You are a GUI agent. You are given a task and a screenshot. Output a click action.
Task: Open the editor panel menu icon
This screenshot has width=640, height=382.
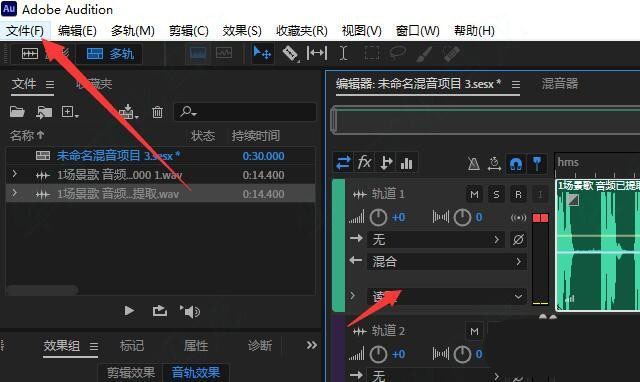click(516, 84)
